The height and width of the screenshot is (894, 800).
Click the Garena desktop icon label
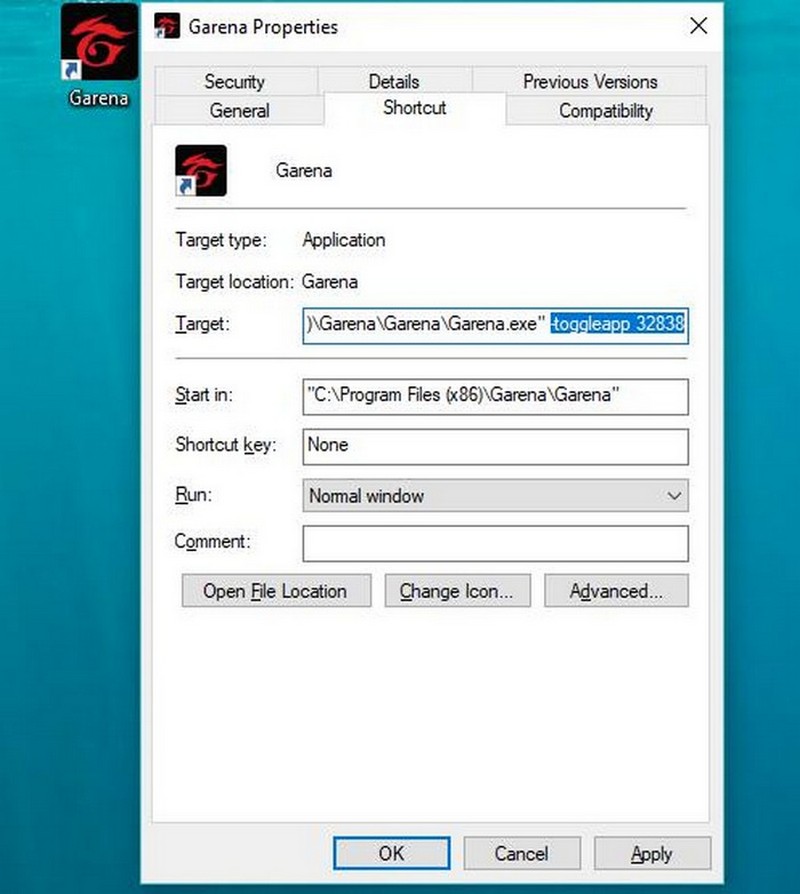(x=99, y=98)
